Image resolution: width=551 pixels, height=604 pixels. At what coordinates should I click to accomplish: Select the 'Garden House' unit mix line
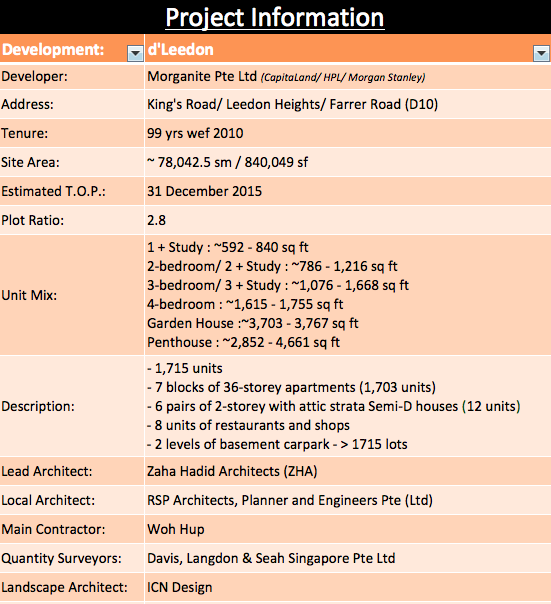coord(253,323)
